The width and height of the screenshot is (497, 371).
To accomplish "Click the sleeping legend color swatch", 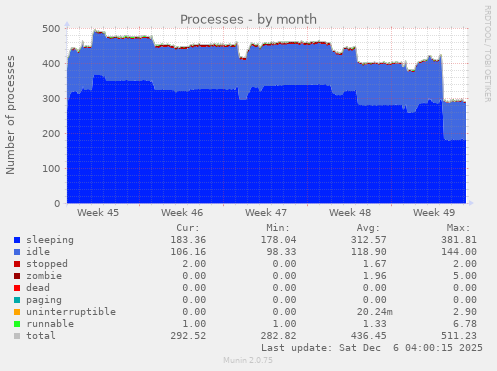I will coord(17,240).
